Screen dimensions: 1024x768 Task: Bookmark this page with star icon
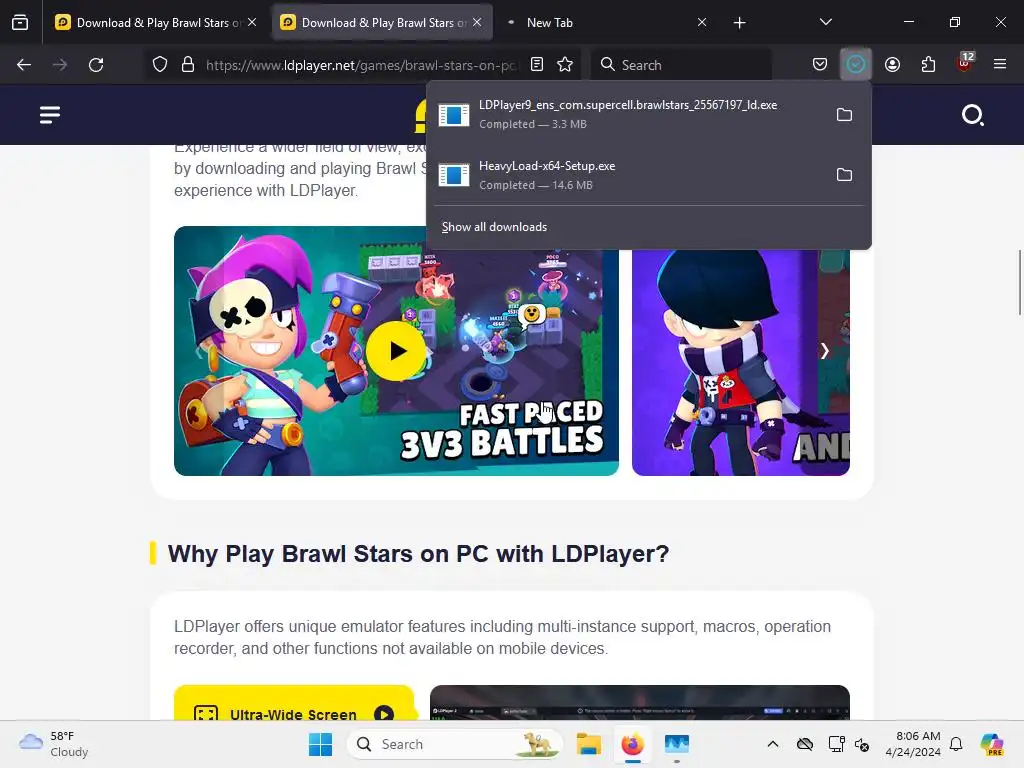pos(565,65)
